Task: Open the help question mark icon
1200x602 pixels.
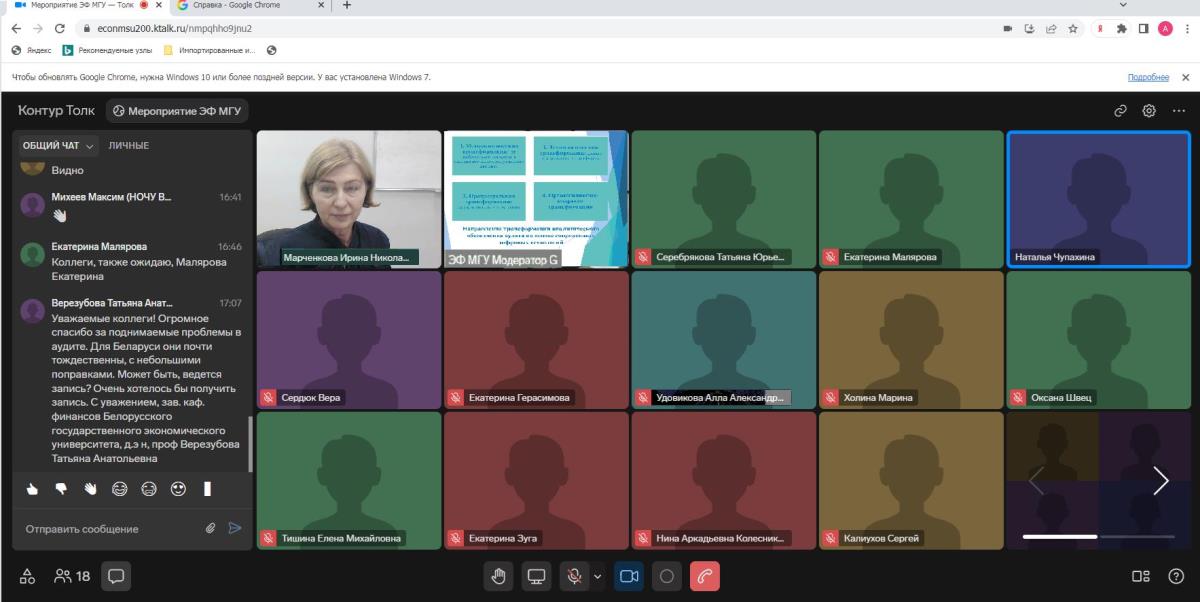Action: click(x=1176, y=576)
